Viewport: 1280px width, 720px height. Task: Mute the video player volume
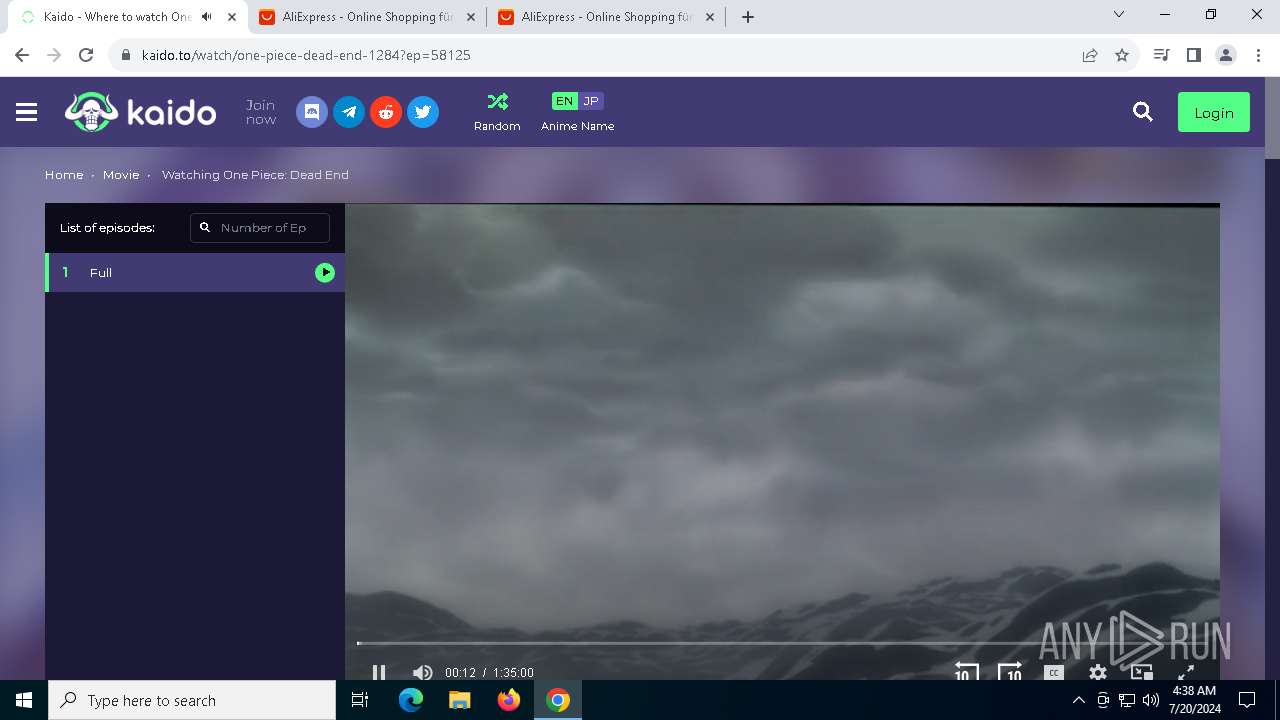422,673
